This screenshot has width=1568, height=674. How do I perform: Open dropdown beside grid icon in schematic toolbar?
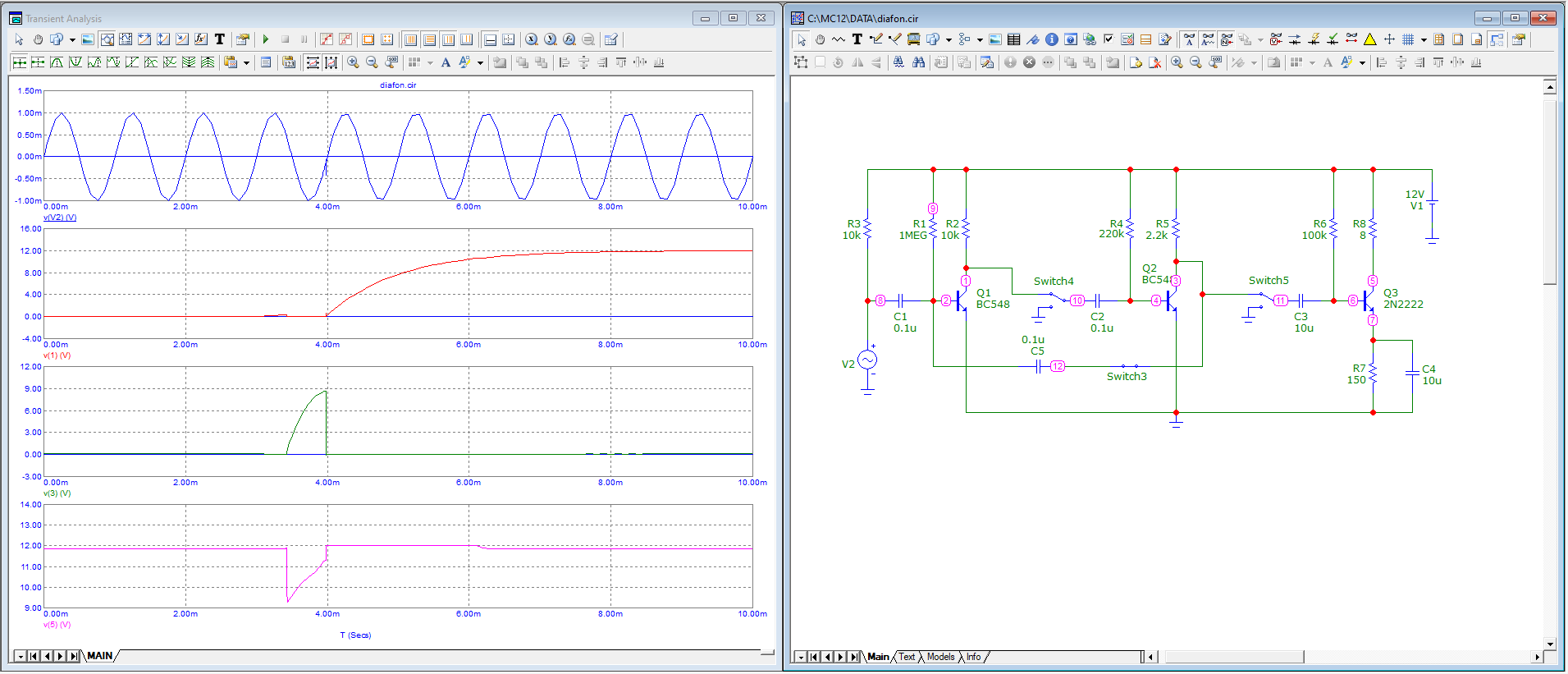[x=1424, y=39]
